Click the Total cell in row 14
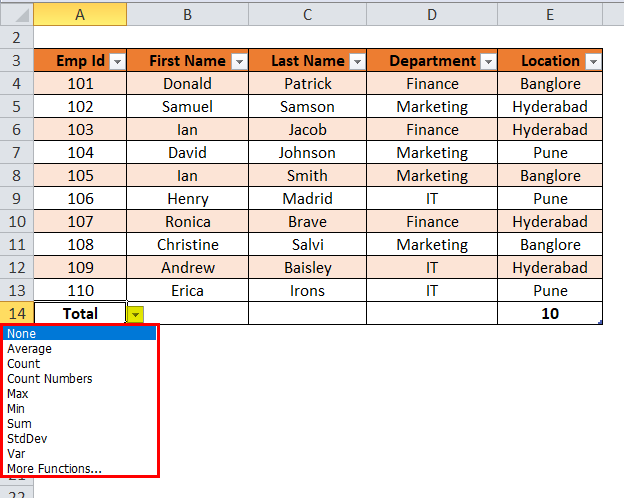Screen dimensions: 624x498 [x=80, y=314]
